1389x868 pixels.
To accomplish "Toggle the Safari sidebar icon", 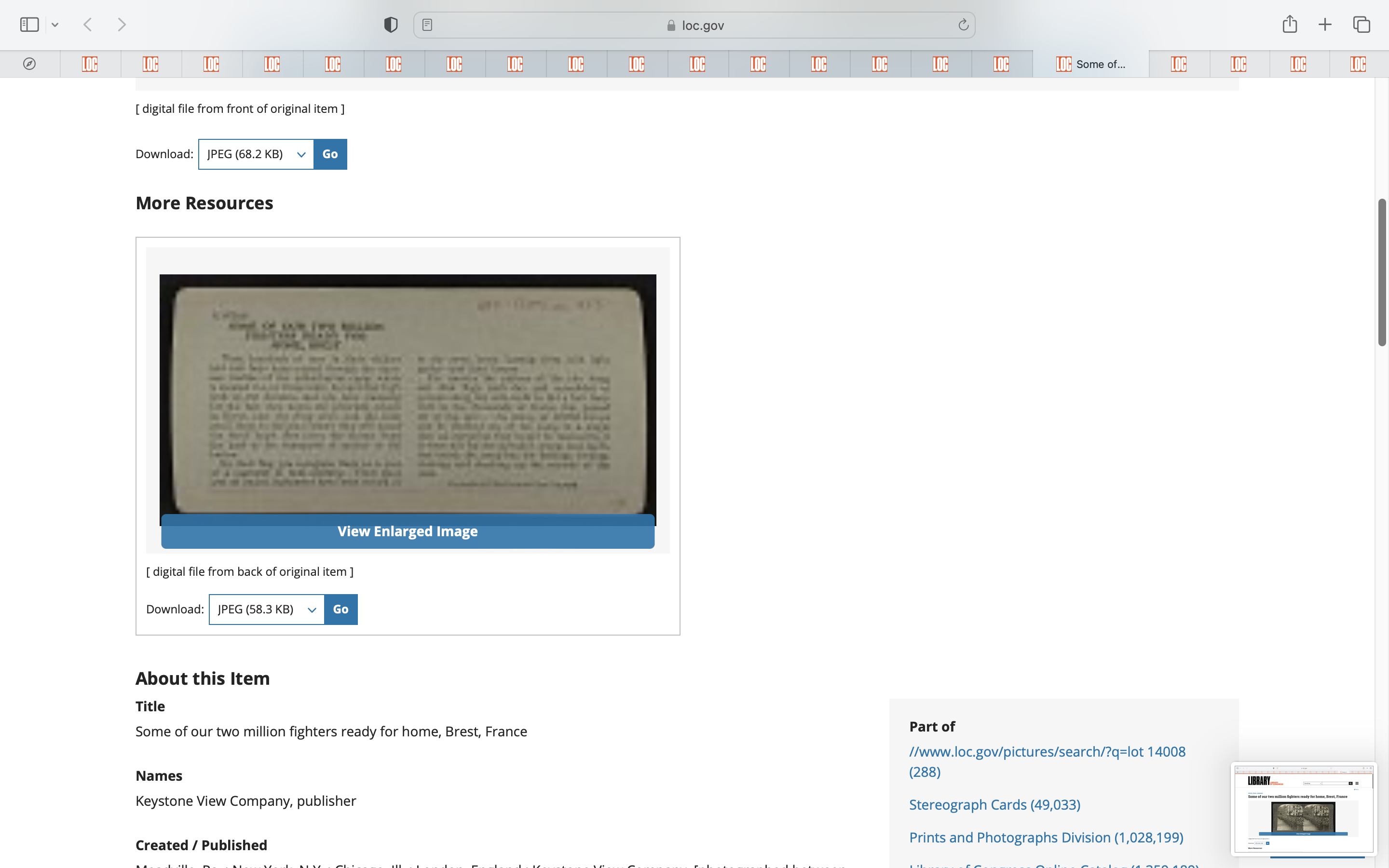I will click(x=29, y=25).
